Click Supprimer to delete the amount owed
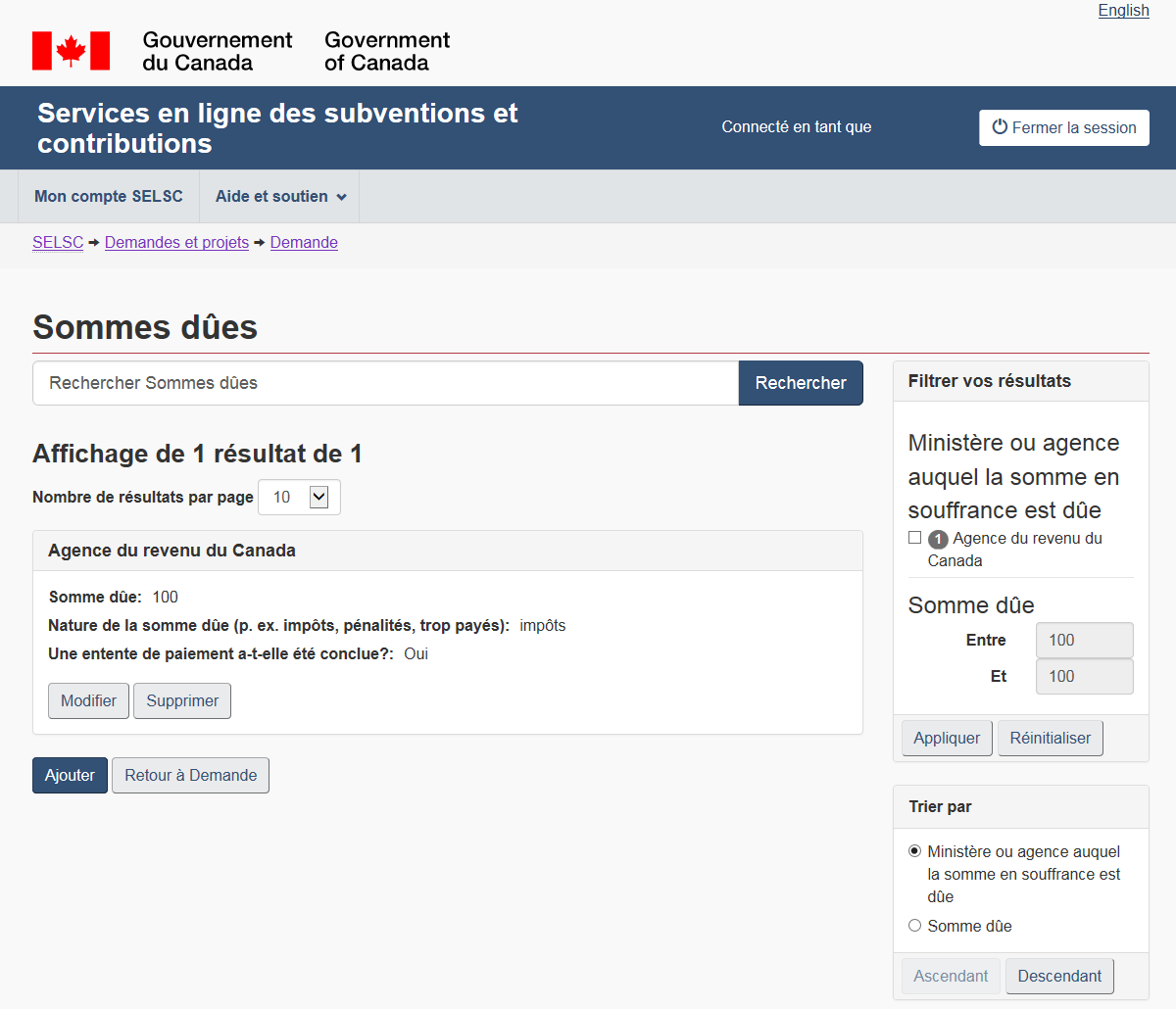1176x1009 pixels. point(182,700)
